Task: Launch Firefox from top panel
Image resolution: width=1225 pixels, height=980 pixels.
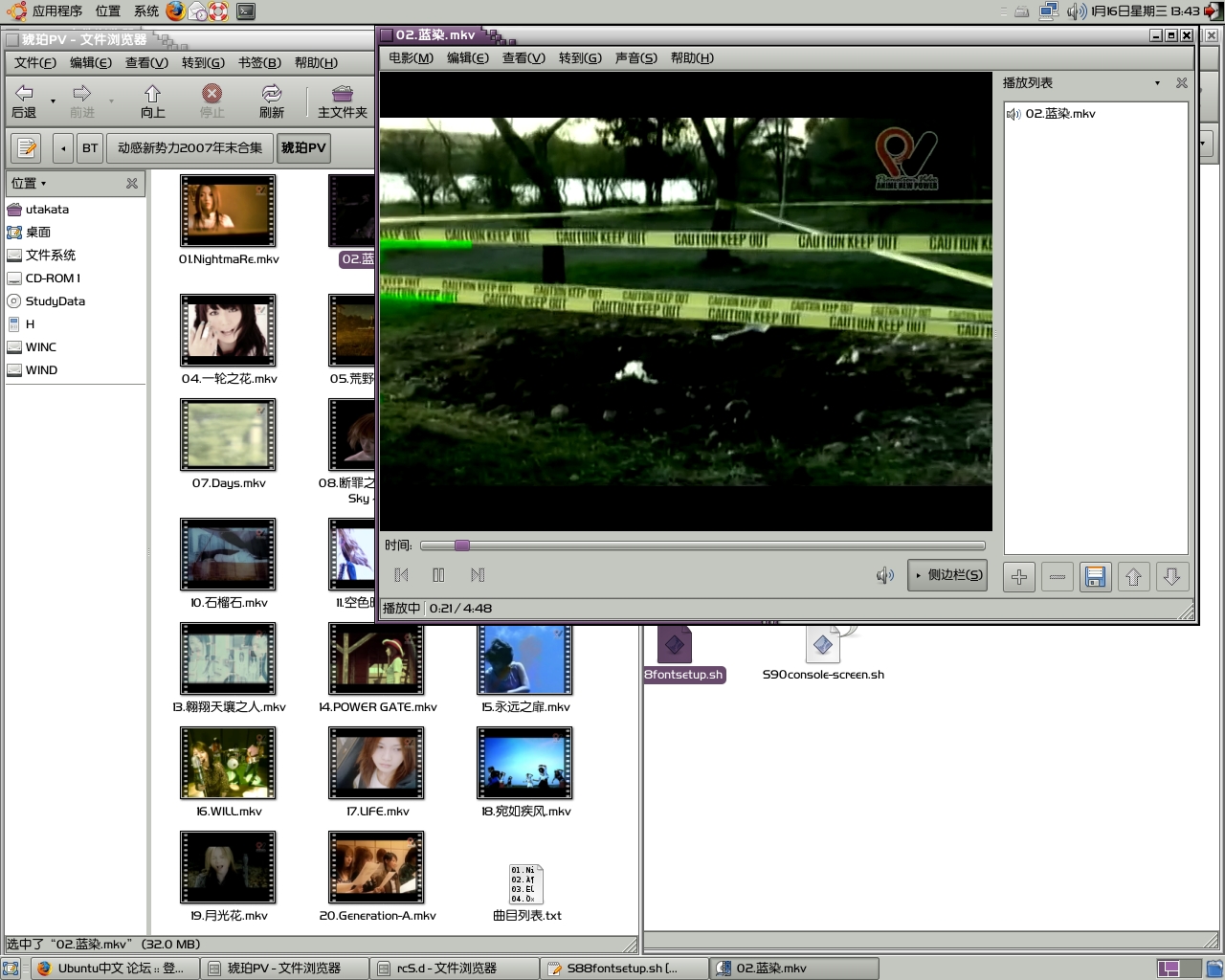Action: (176, 11)
